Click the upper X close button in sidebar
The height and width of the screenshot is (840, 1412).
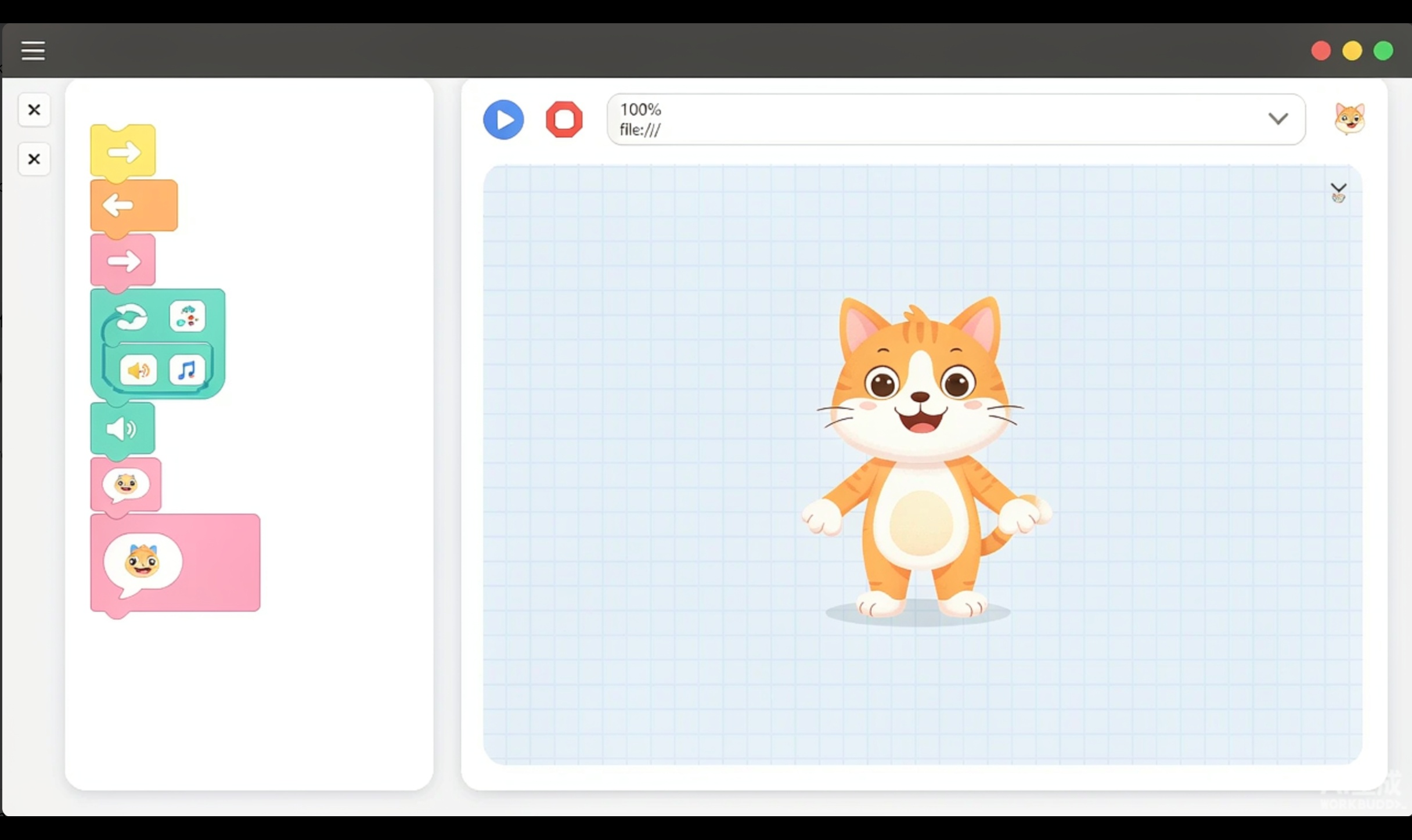34,110
